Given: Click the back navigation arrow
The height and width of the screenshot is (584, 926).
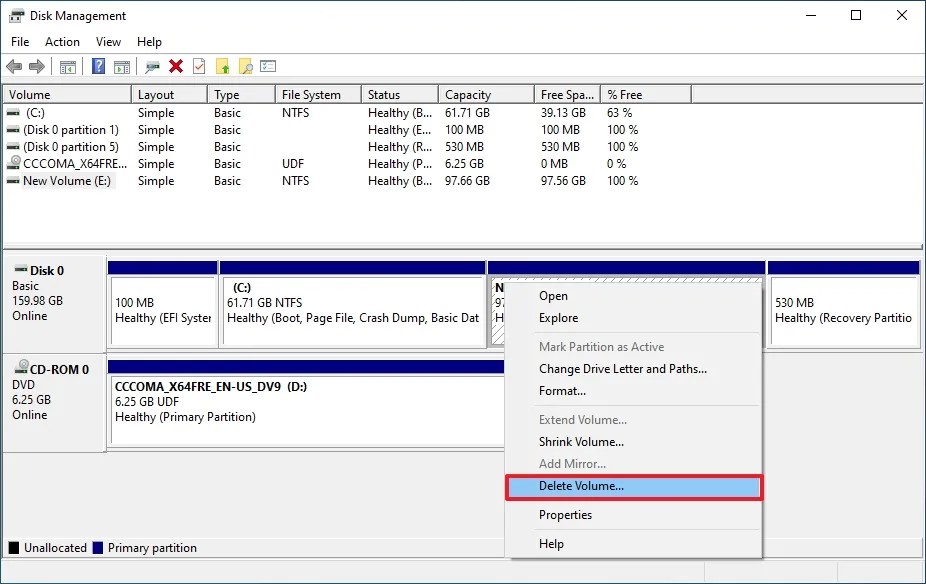Looking at the screenshot, I should (14, 67).
